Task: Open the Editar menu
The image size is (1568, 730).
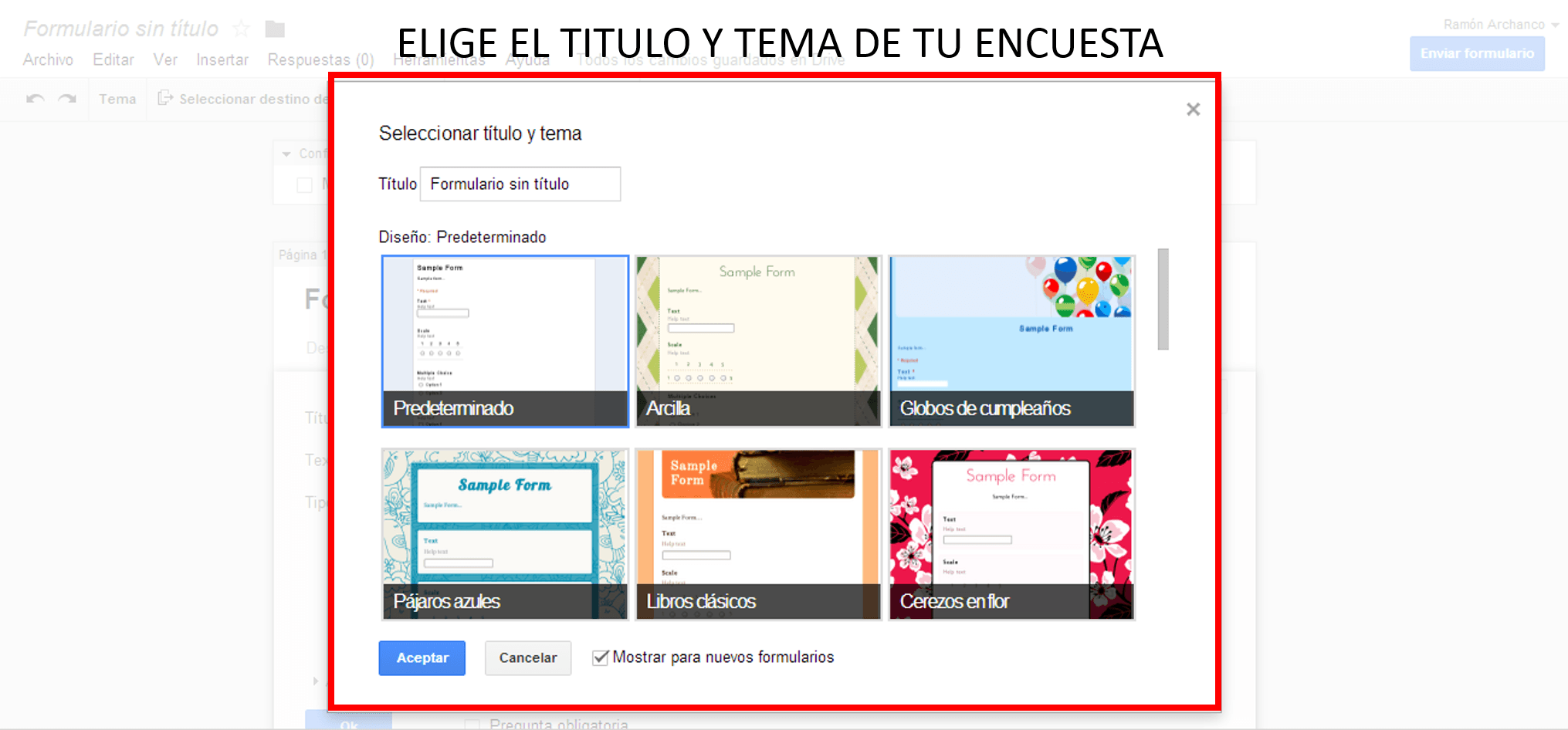Action: [113, 59]
